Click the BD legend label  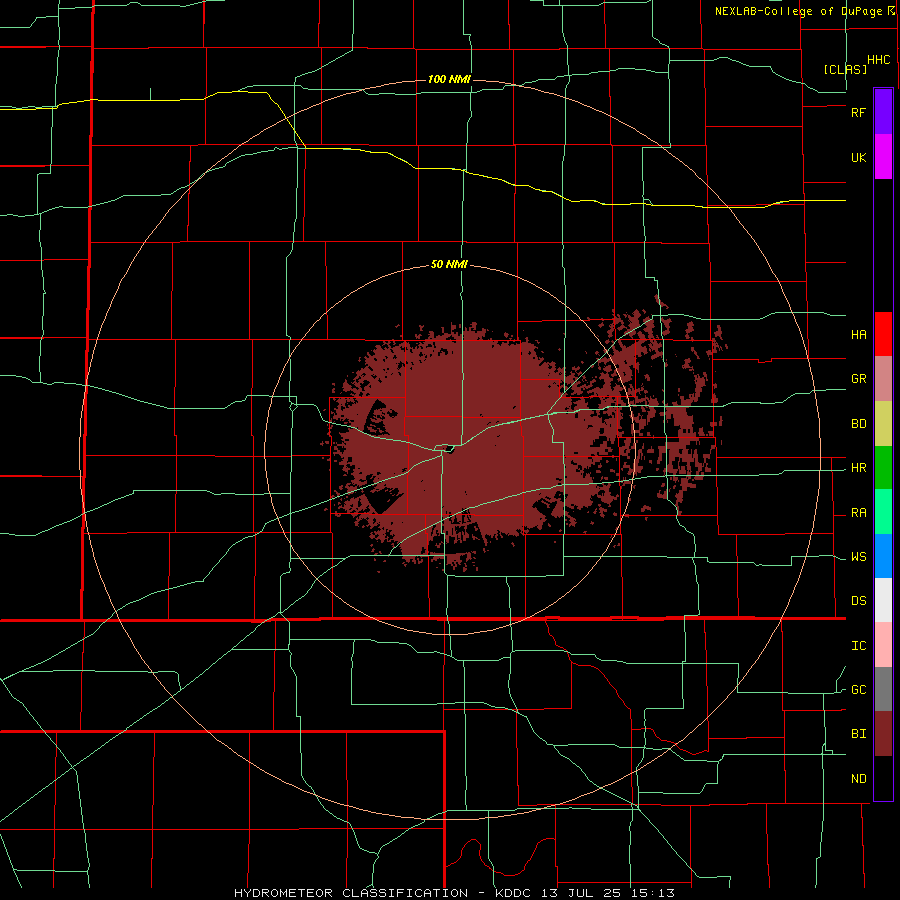coord(858,424)
